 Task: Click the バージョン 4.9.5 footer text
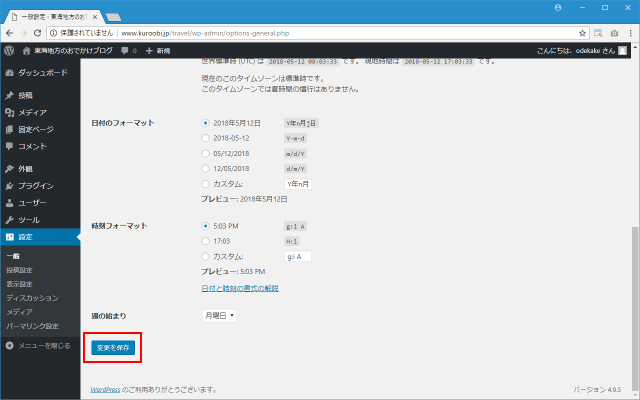[597, 390]
